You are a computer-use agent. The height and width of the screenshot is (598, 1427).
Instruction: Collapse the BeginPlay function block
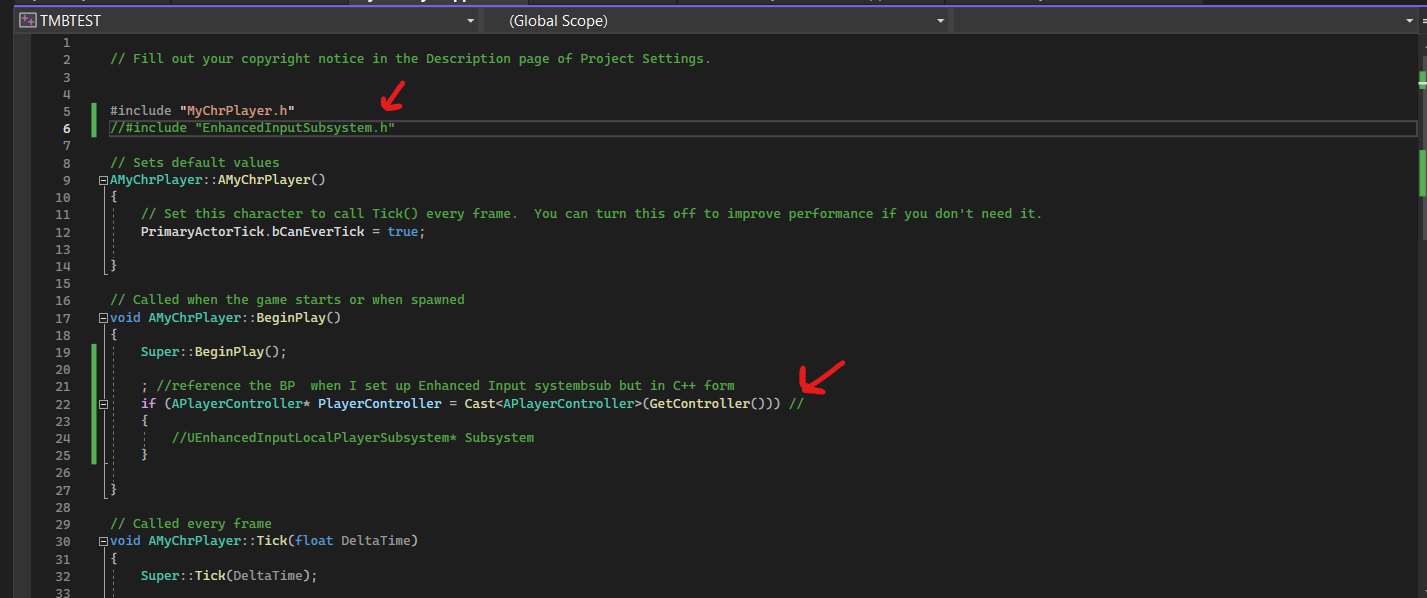tap(103, 318)
